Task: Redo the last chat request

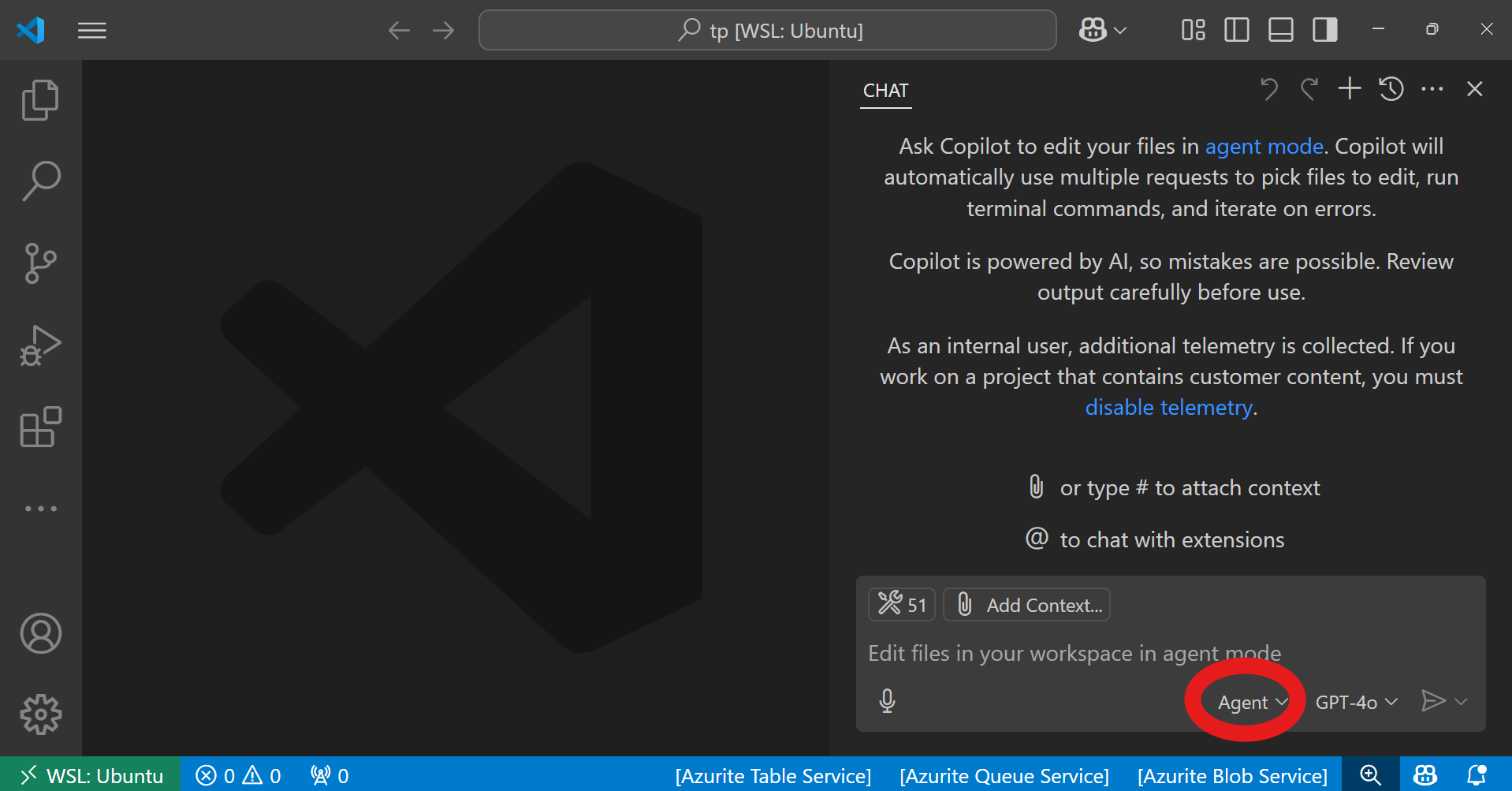Action: click(x=1309, y=89)
